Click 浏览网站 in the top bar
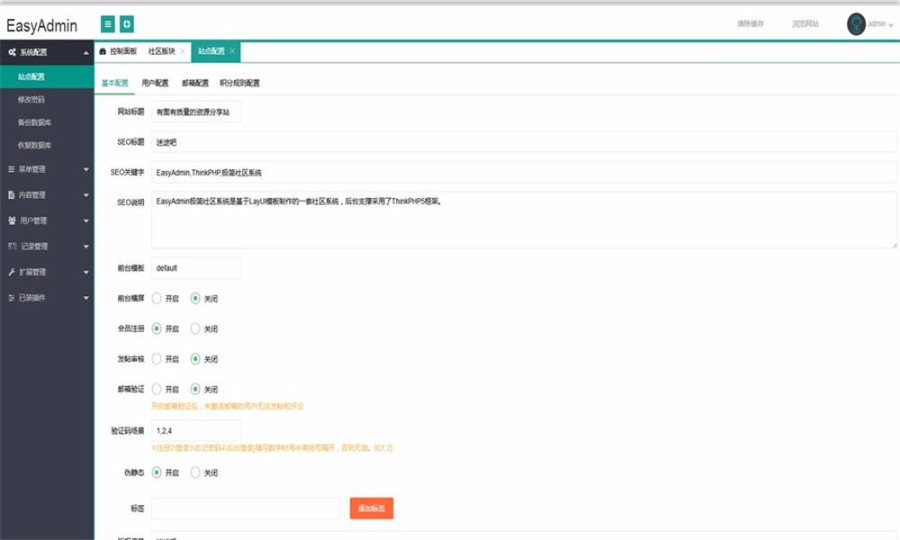 (x=805, y=24)
